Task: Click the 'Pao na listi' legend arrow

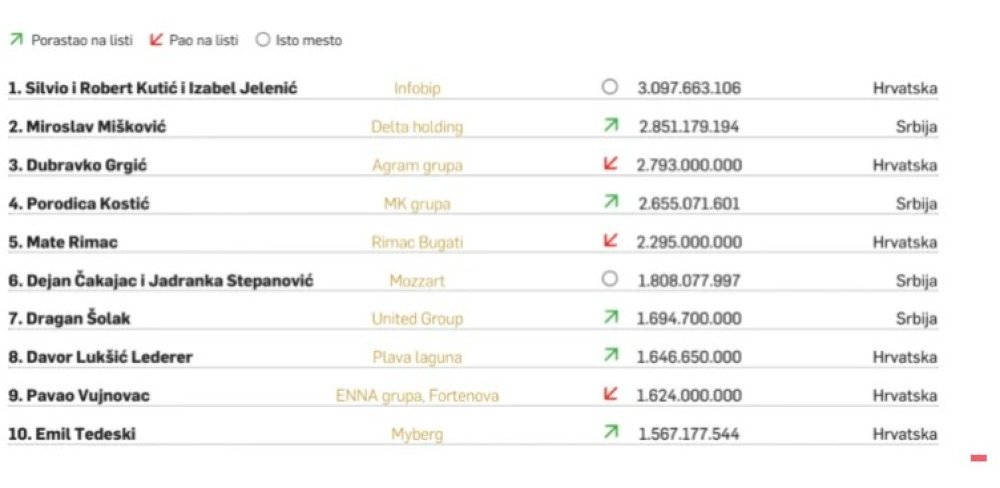Action: click(x=155, y=40)
